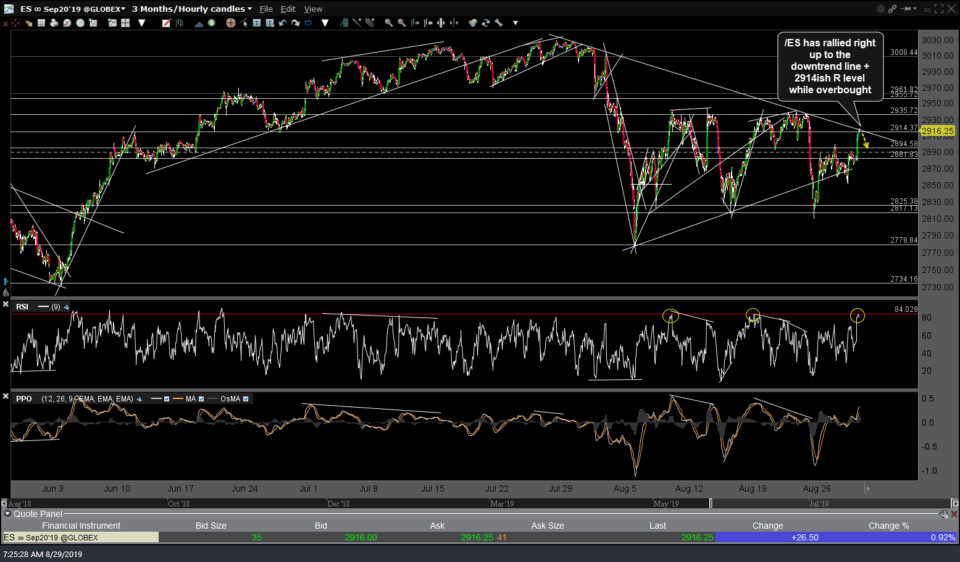Select the parallel channel lines tool
The image size is (960, 562).
pyautogui.click(x=369, y=23)
